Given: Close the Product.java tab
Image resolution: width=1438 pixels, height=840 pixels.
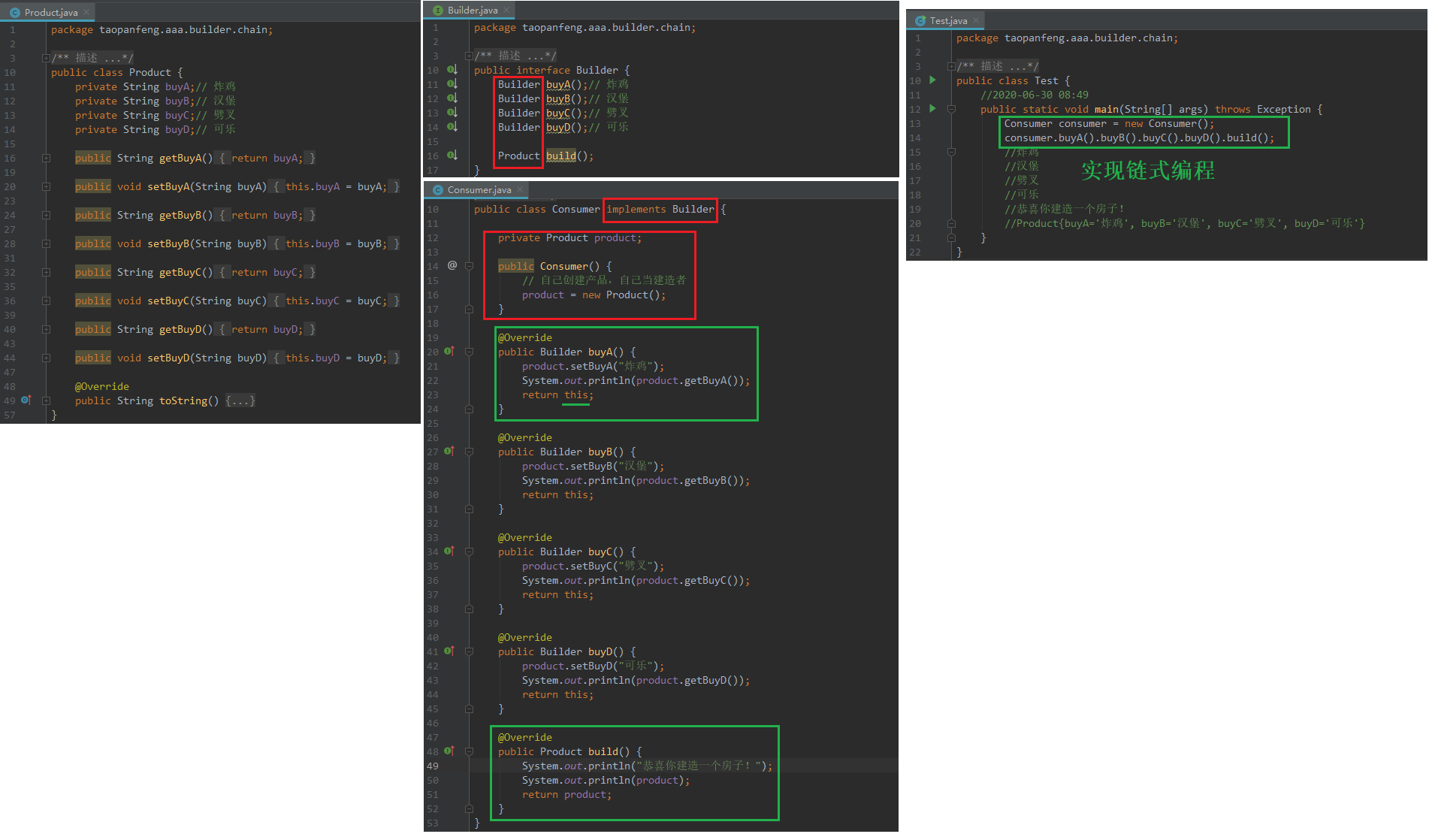Looking at the screenshot, I should pyautogui.click(x=86, y=12).
